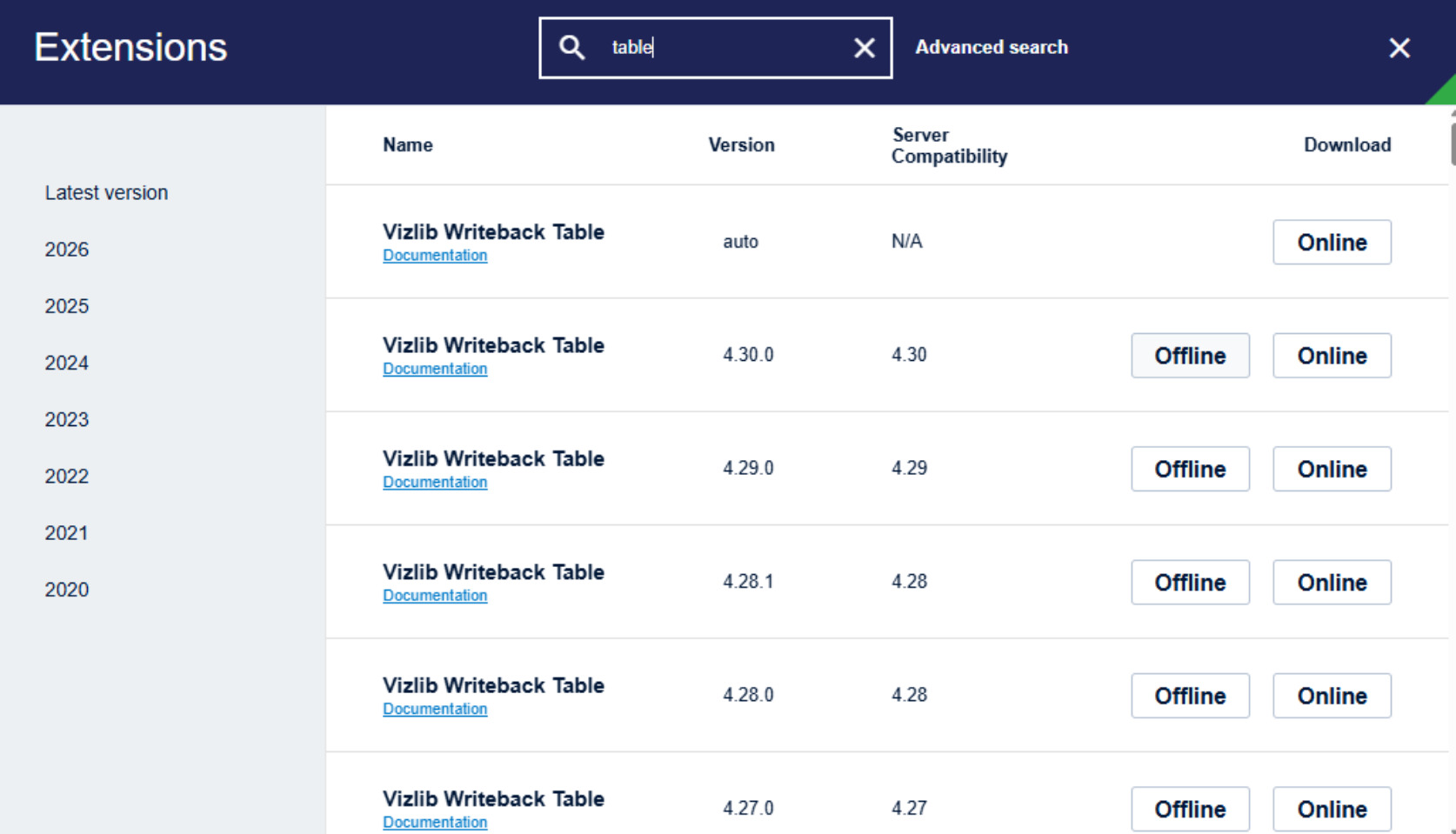This screenshot has height=834, width=1456.
Task: Click Online for version 4.29.0
Action: [1332, 469]
